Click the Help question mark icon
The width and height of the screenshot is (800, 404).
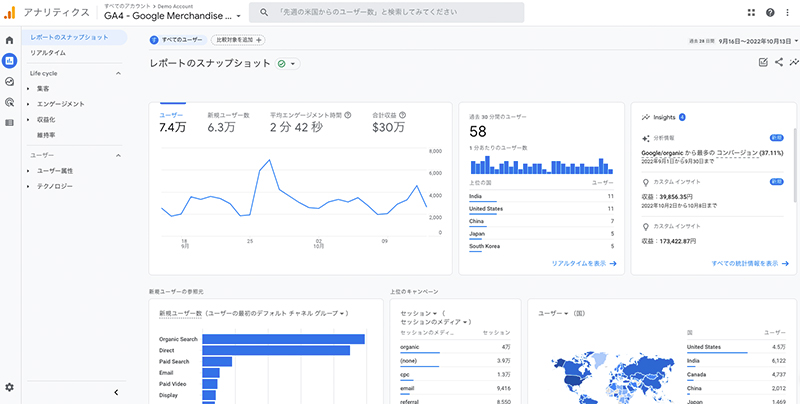pyautogui.click(x=770, y=13)
